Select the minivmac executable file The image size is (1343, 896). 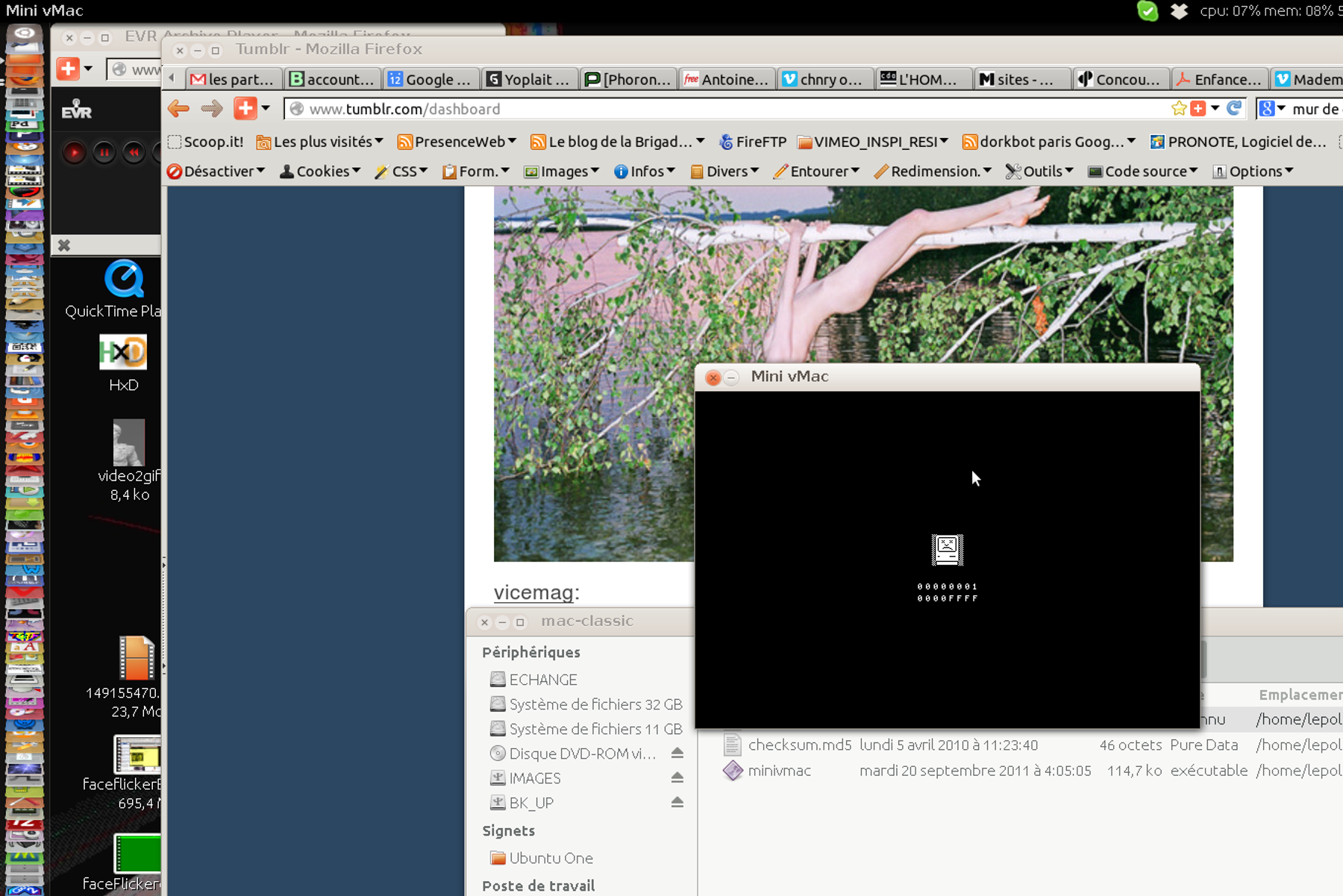click(x=779, y=771)
